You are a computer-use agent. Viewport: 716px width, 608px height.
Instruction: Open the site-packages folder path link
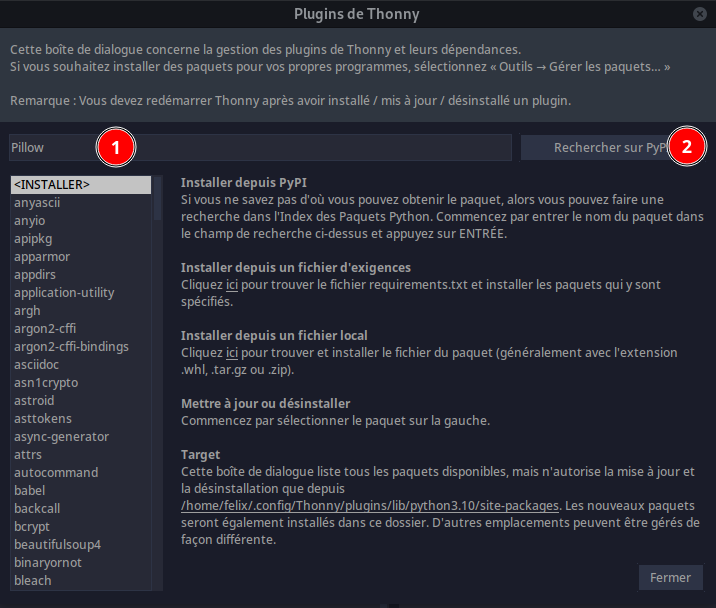point(370,506)
